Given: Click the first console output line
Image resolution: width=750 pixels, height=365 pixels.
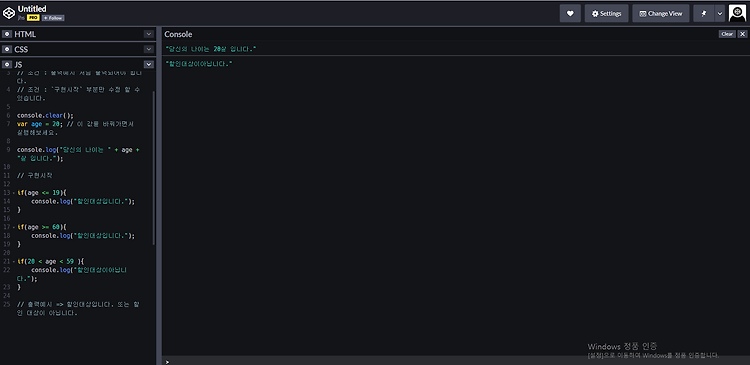Looking at the screenshot, I should (210, 49).
